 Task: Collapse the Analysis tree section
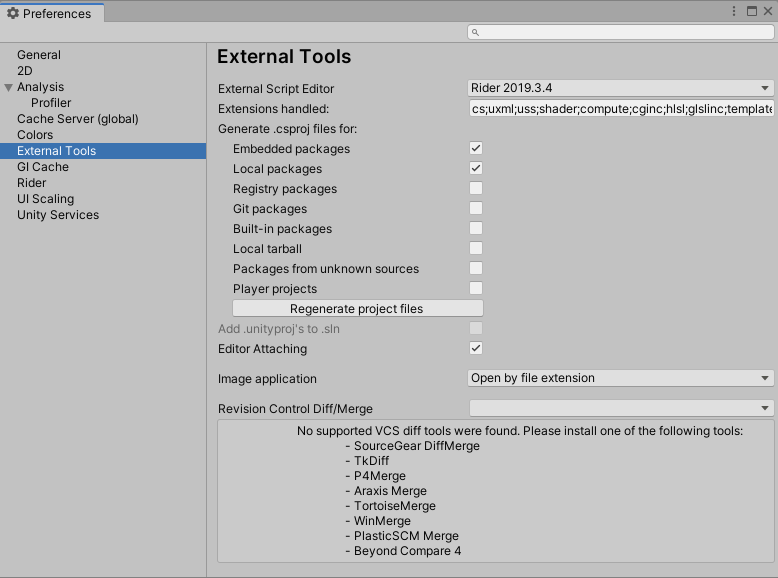[x=9, y=88]
